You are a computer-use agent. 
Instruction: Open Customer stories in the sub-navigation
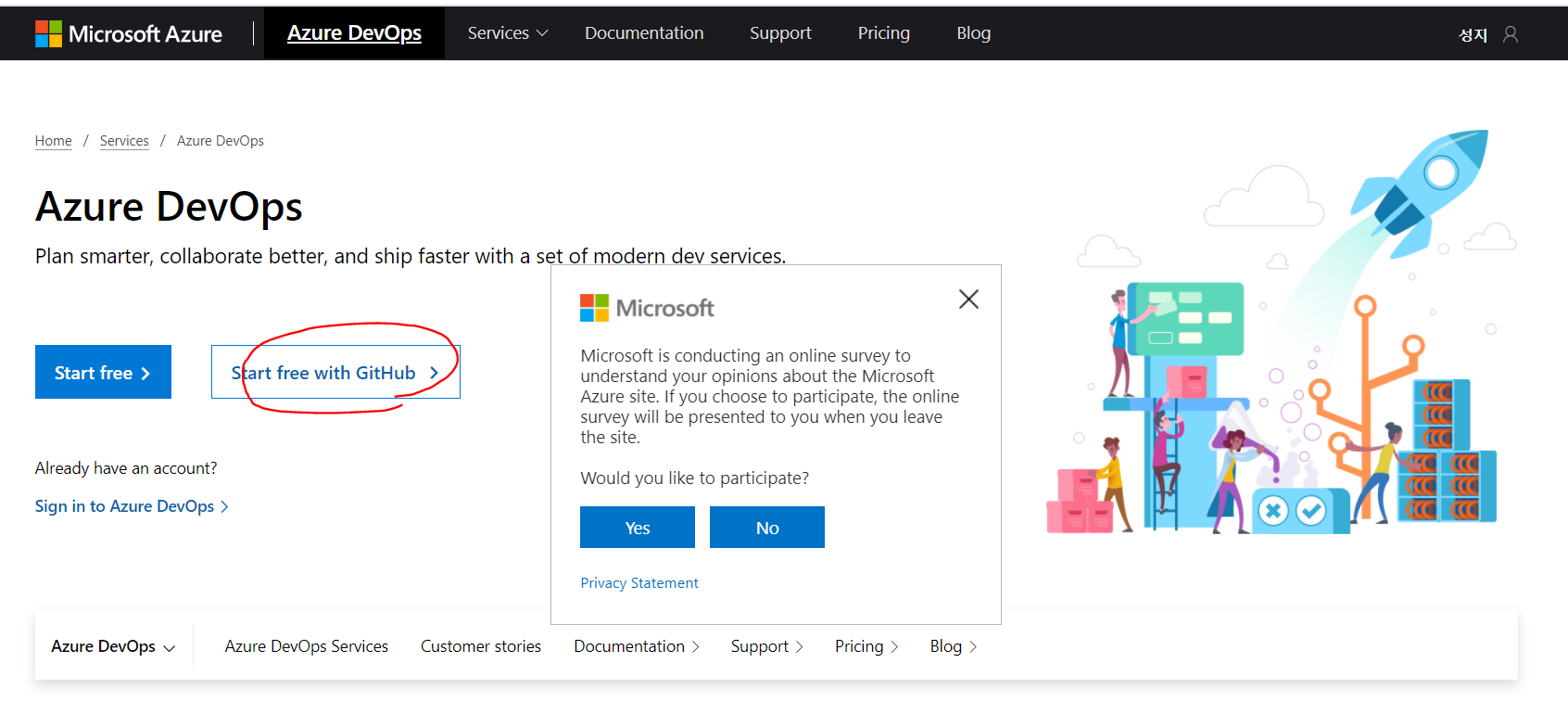click(481, 646)
